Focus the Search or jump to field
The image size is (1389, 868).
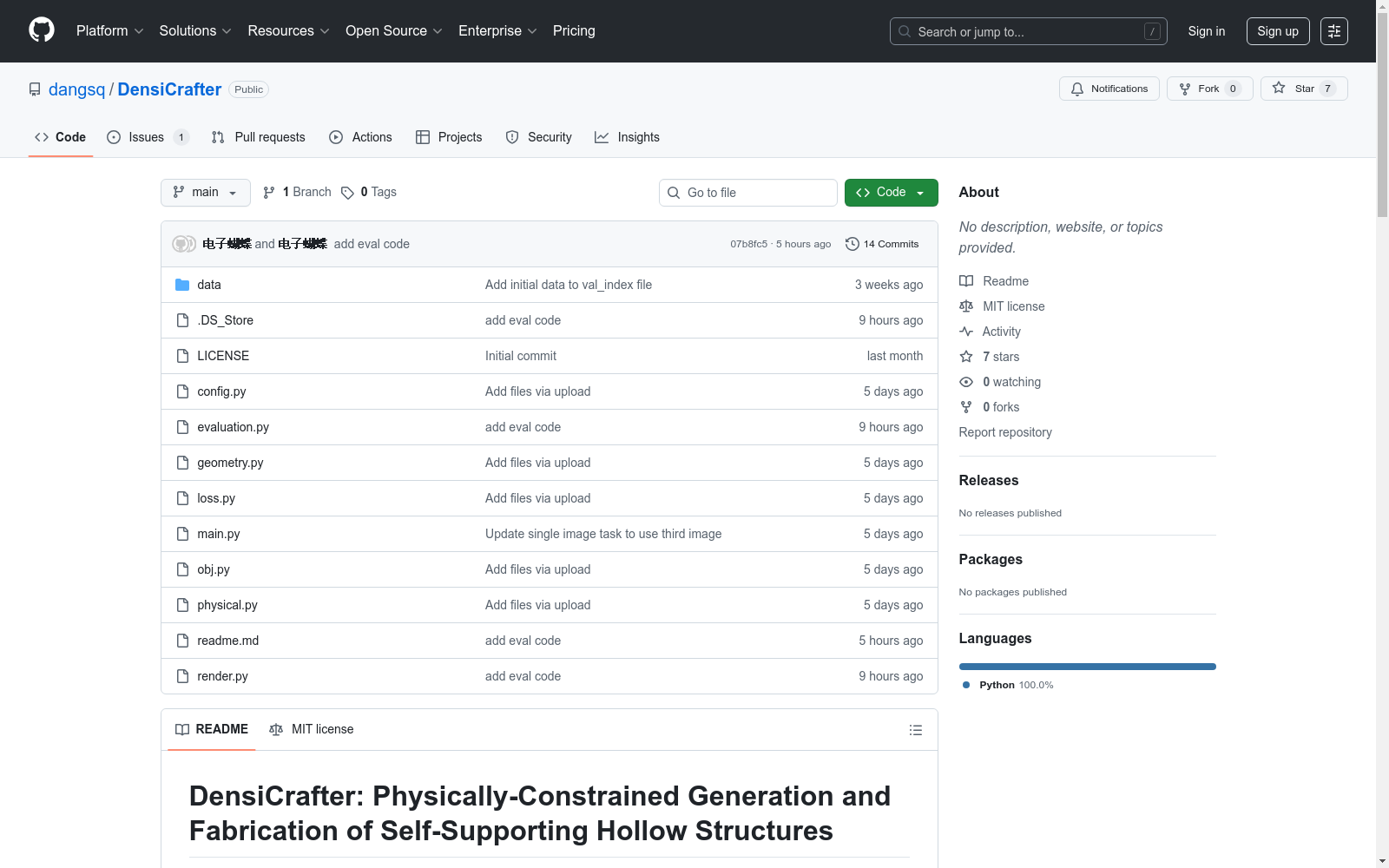pyautogui.click(x=1029, y=31)
